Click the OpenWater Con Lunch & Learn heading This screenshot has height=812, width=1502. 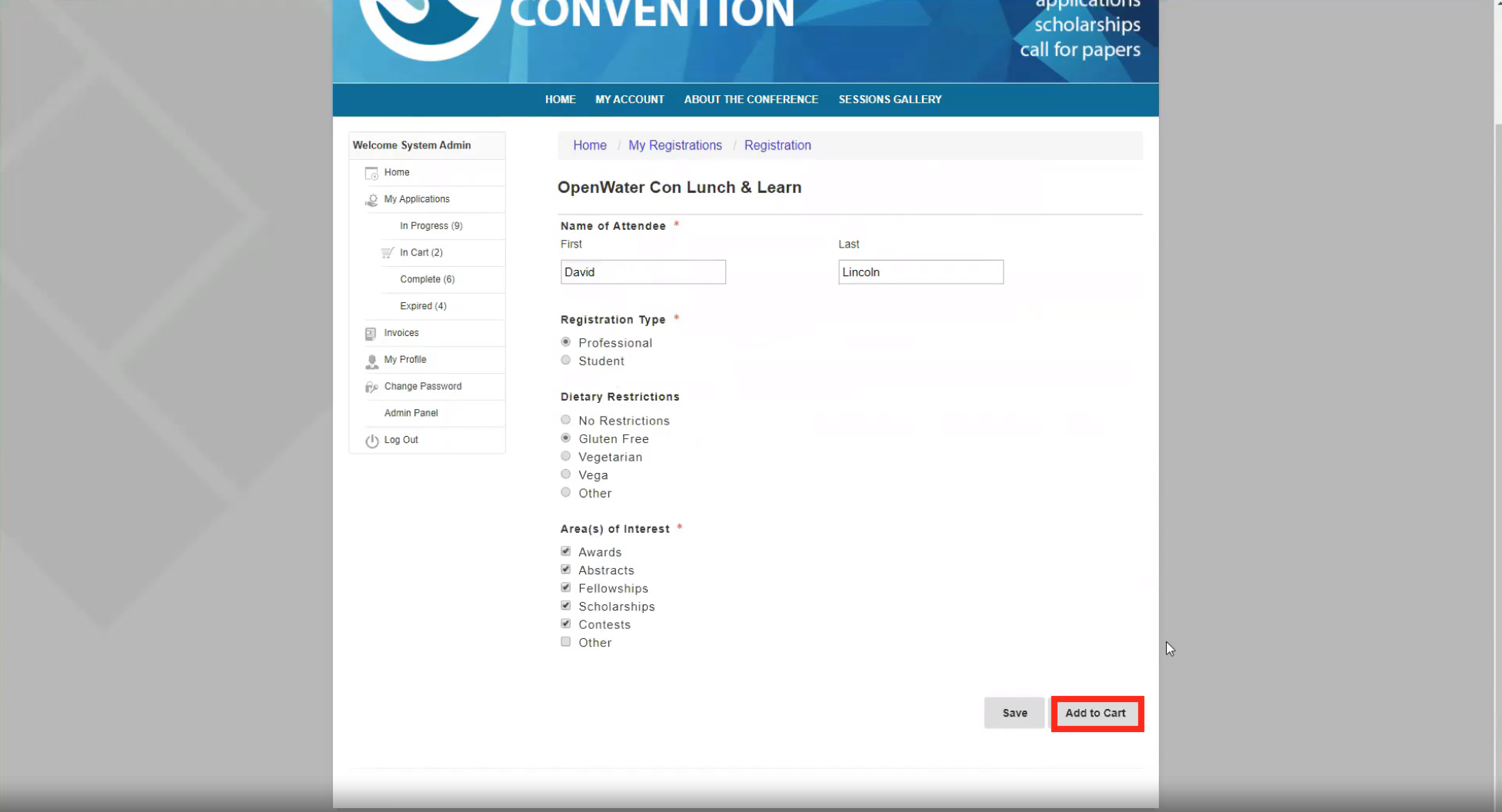point(679,188)
